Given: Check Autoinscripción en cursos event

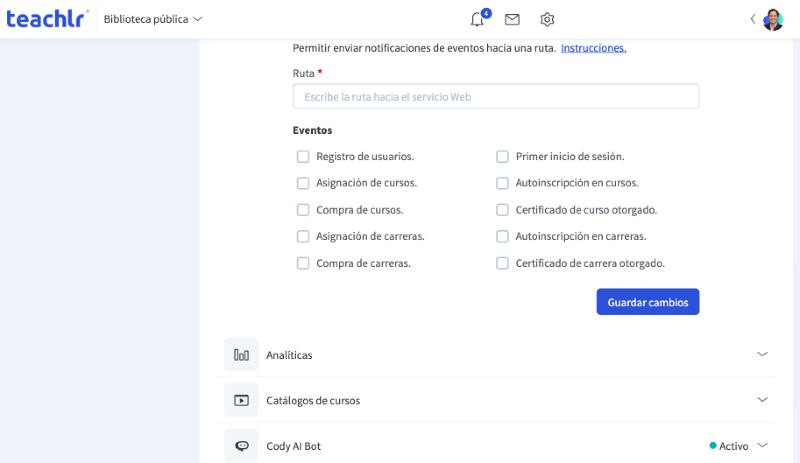Looking at the screenshot, I should (503, 183).
